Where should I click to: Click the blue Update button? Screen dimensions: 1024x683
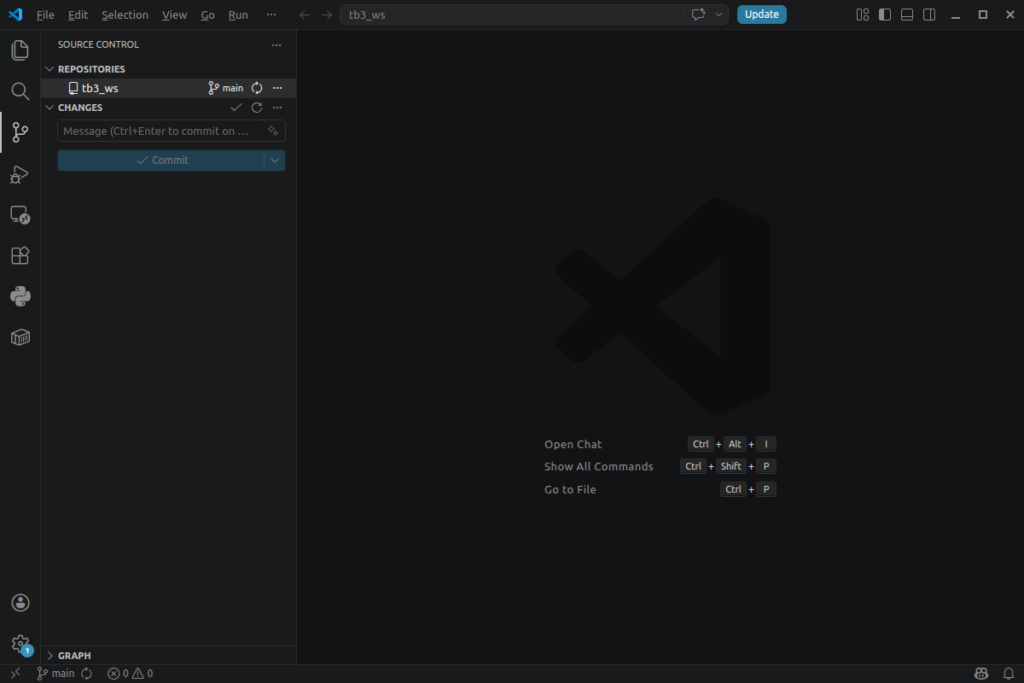(761, 14)
